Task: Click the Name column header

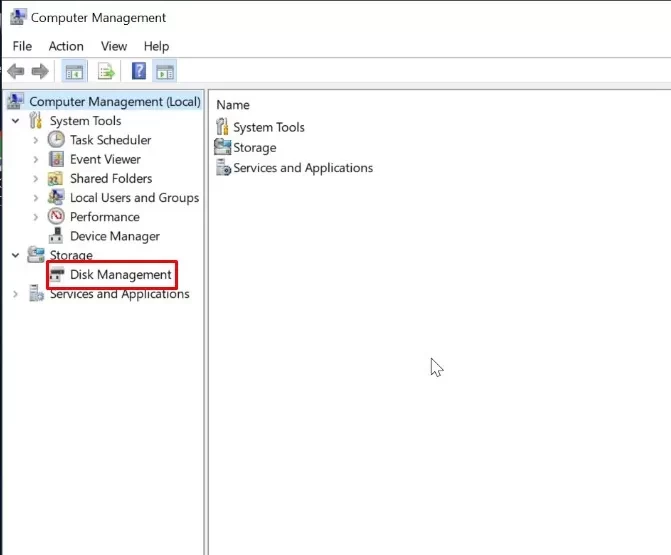Action: (233, 105)
